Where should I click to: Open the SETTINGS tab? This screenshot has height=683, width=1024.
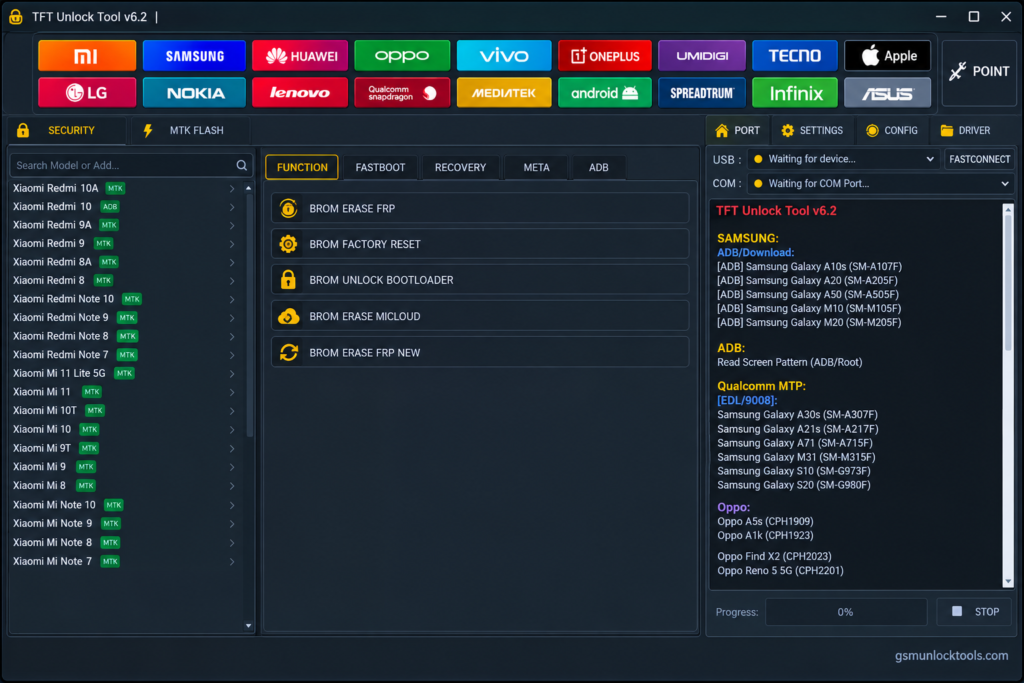(812, 131)
